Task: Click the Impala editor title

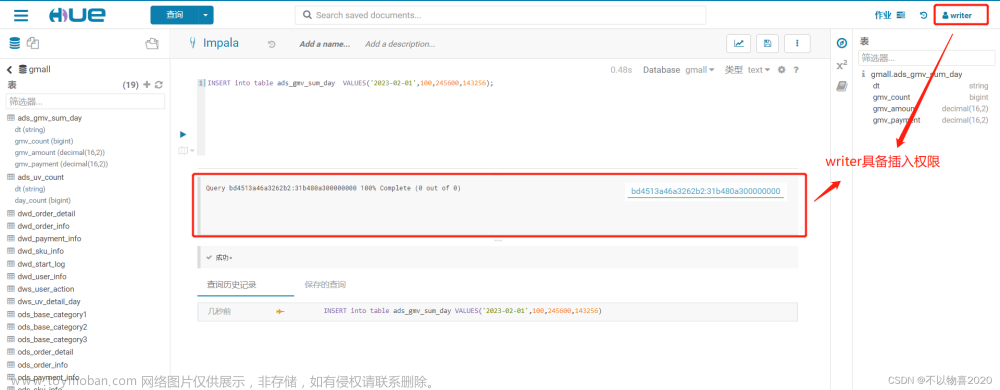Action: (x=221, y=43)
